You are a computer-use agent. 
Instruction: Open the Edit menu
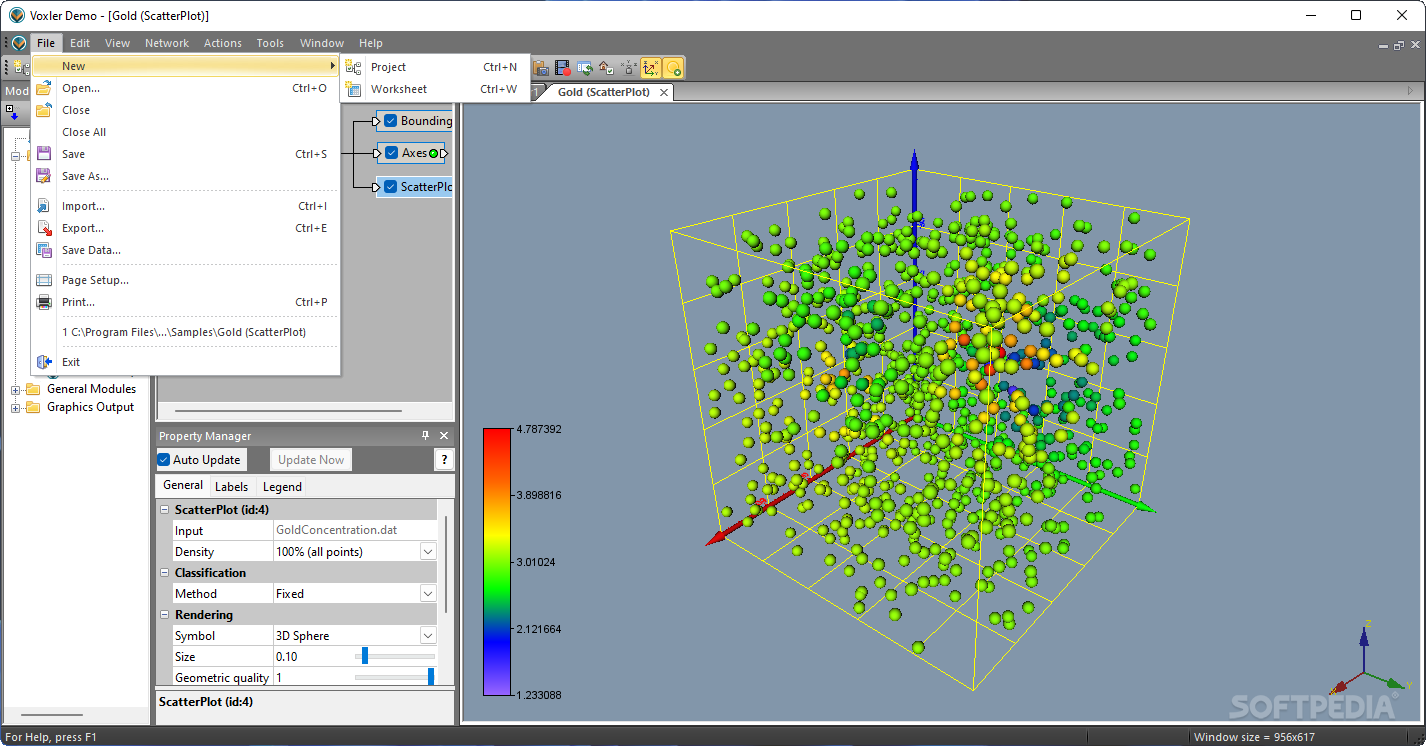pos(80,43)
